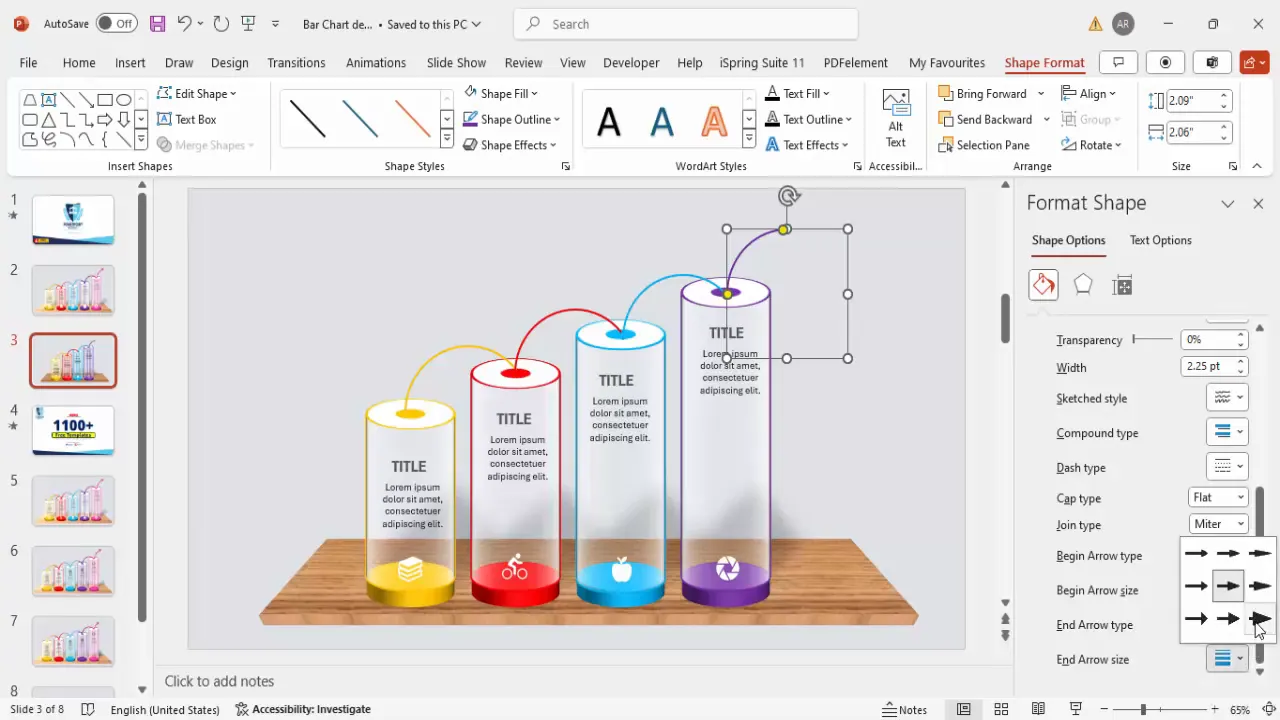Viewport: 1280px width, 720px height.
Task: Switch to the Transitions tab
Action: pyautogui.click(x=296, y=62)
